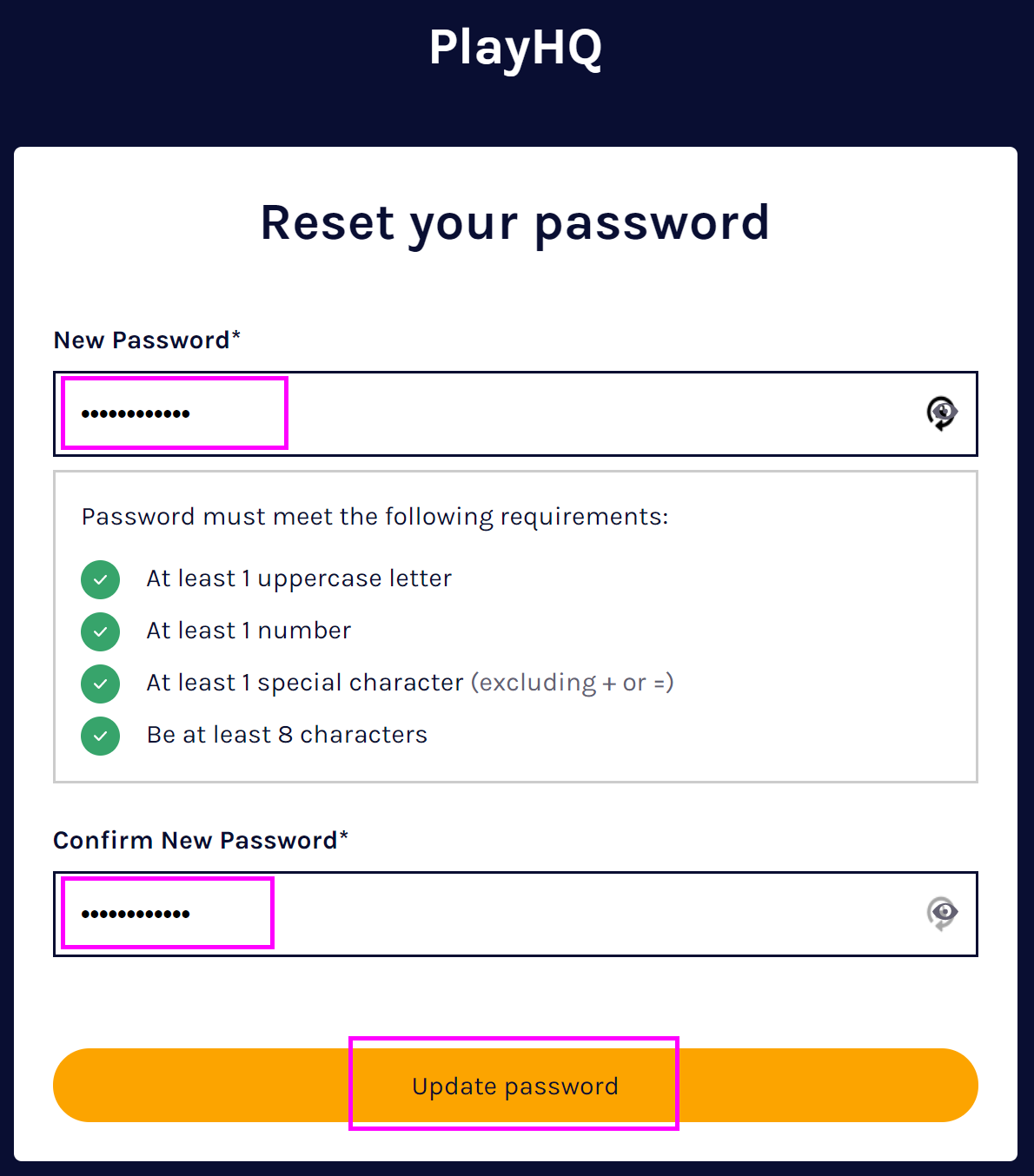Click "At least 1 uppercase letter" text
The width and height of the screenshot is (1034, 1176).
click(299, 578)
